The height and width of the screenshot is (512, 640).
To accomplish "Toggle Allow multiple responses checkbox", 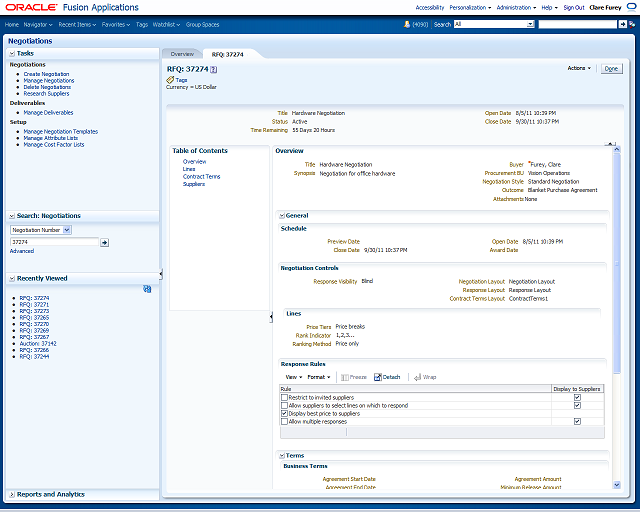I will pos(284,421).
